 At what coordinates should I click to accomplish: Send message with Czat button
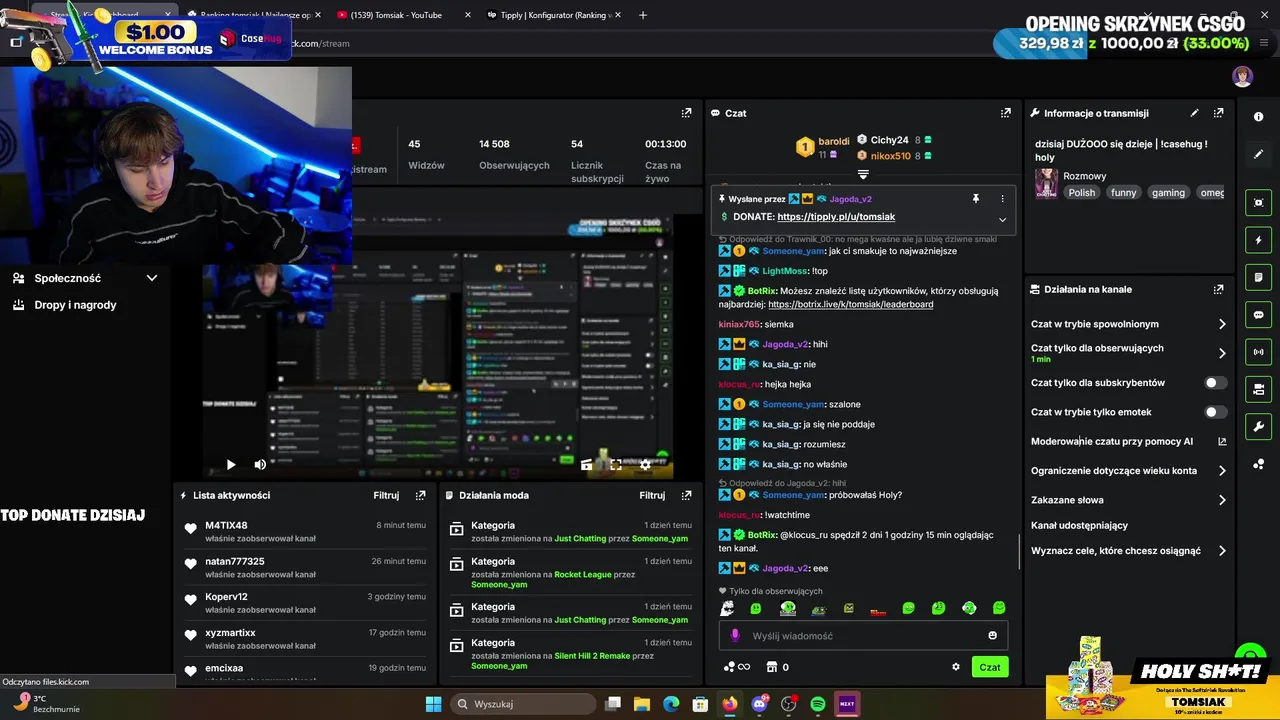point(989,667)
